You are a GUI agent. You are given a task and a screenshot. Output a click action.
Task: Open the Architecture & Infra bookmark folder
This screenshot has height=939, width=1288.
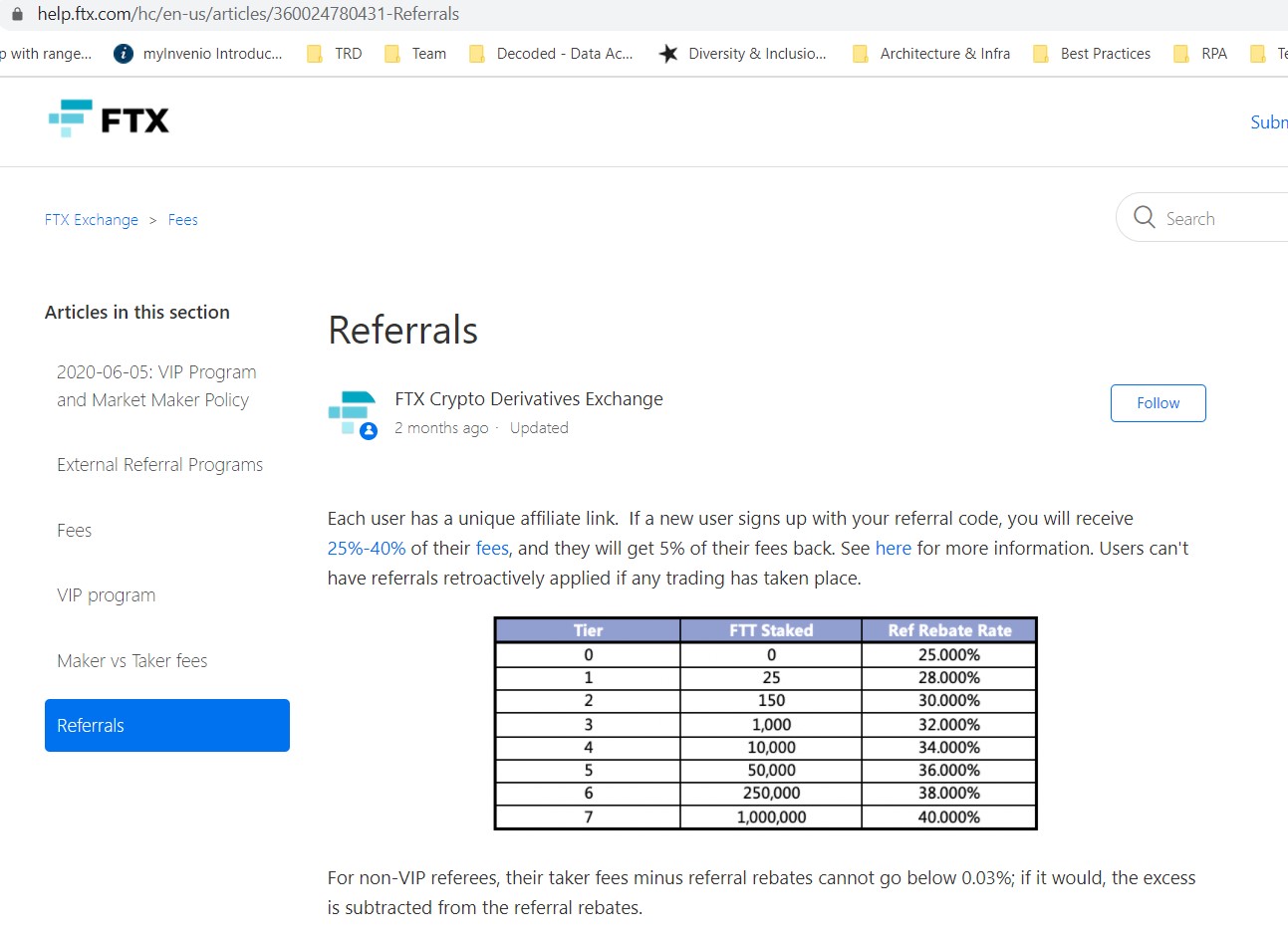pyautogui.click(x=931, y=54)
